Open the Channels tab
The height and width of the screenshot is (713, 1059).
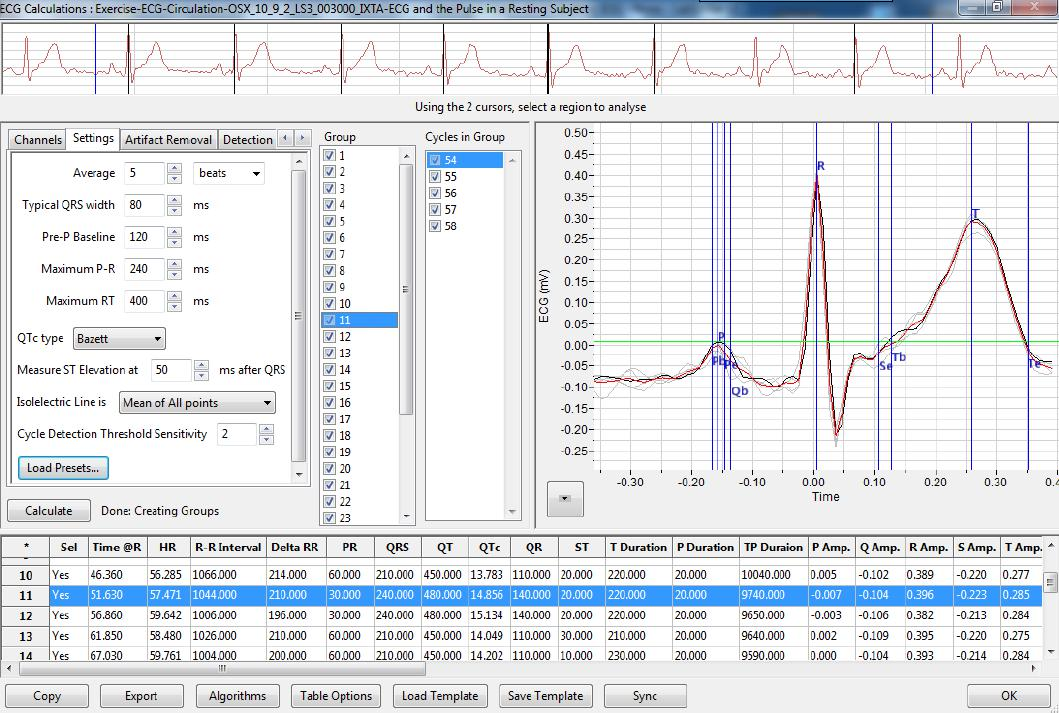(38, 139)
